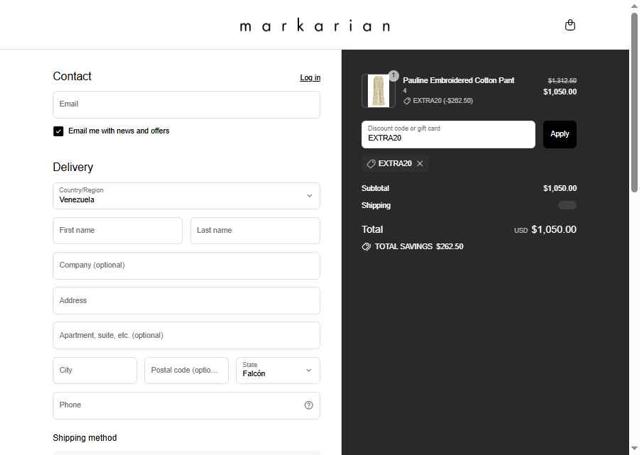Focus the Postal code field

click(x=186, y=370)
